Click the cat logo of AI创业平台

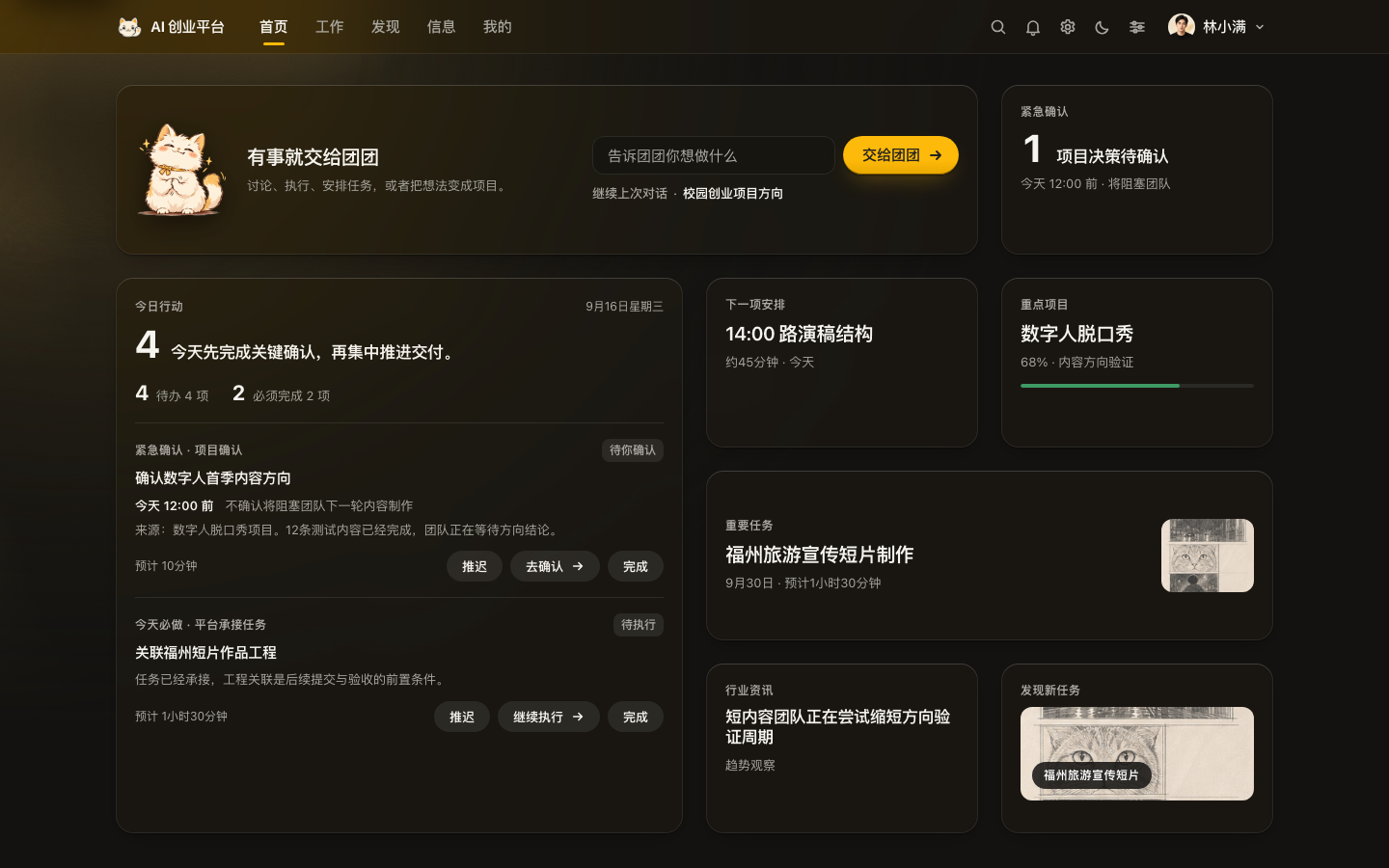pos(129,27)
